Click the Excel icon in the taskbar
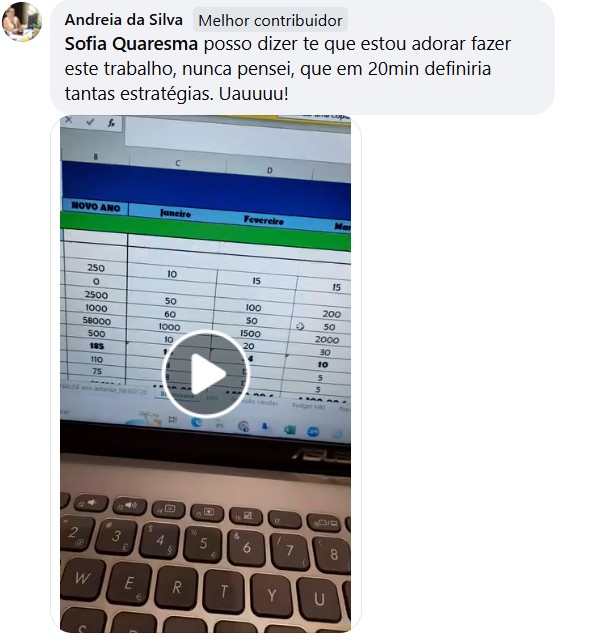This screenshot has width=594, height=638. pos(290,429)
